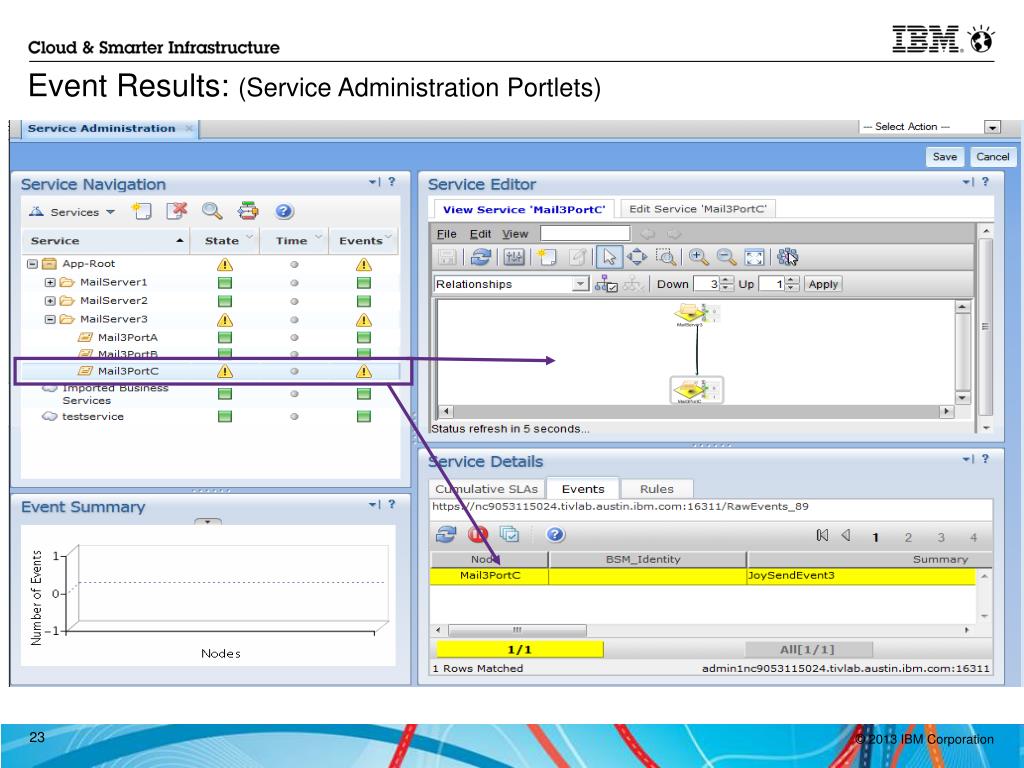Click the Delete Service icon with red X
The image size is (1024, 768).
tap(176, 211)
